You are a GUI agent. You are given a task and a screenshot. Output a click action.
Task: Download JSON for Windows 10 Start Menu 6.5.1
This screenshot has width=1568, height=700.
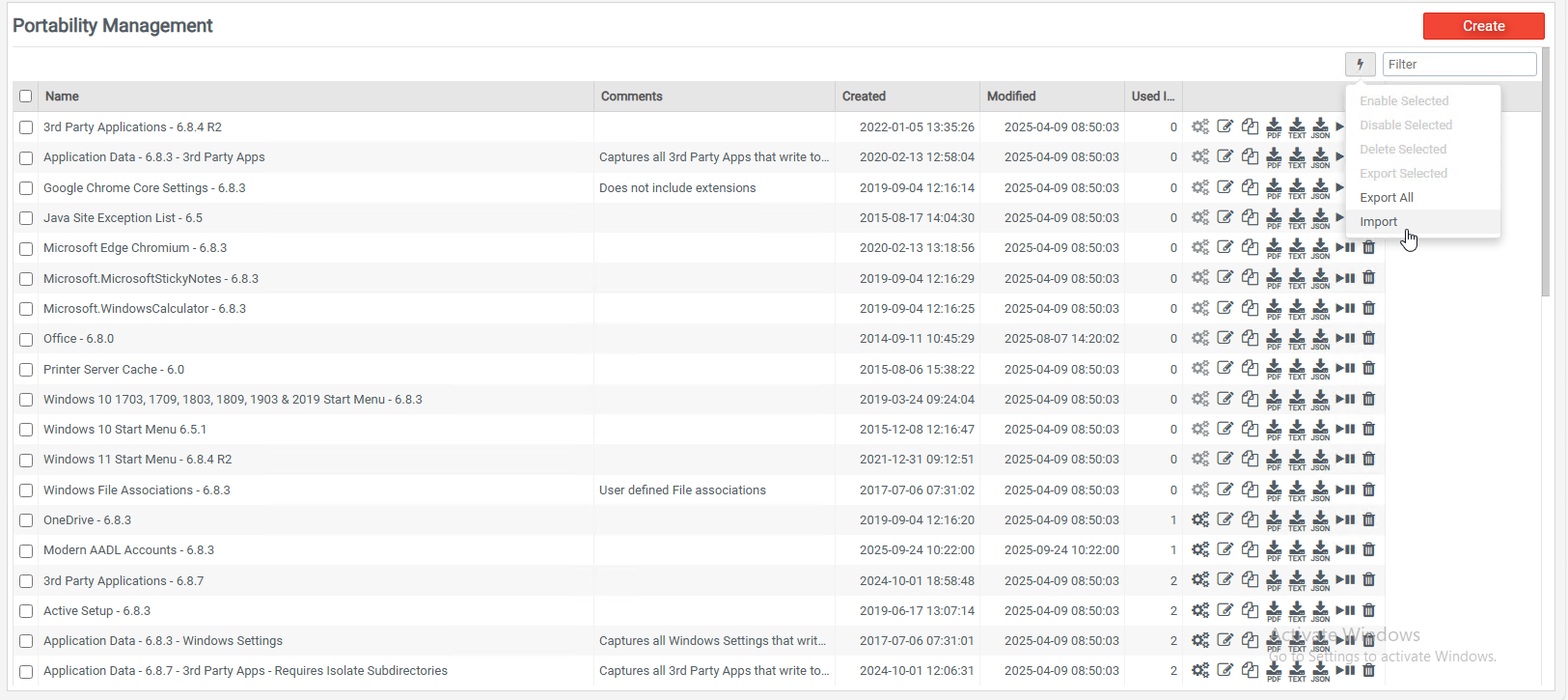coord(1320,430)
